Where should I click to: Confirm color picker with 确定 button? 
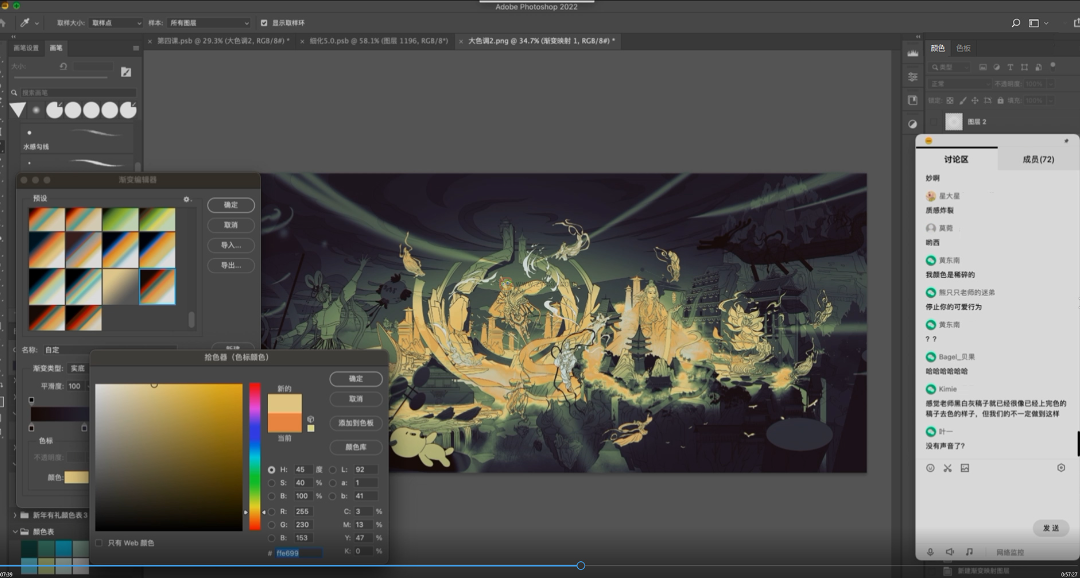tap(356, 379)
